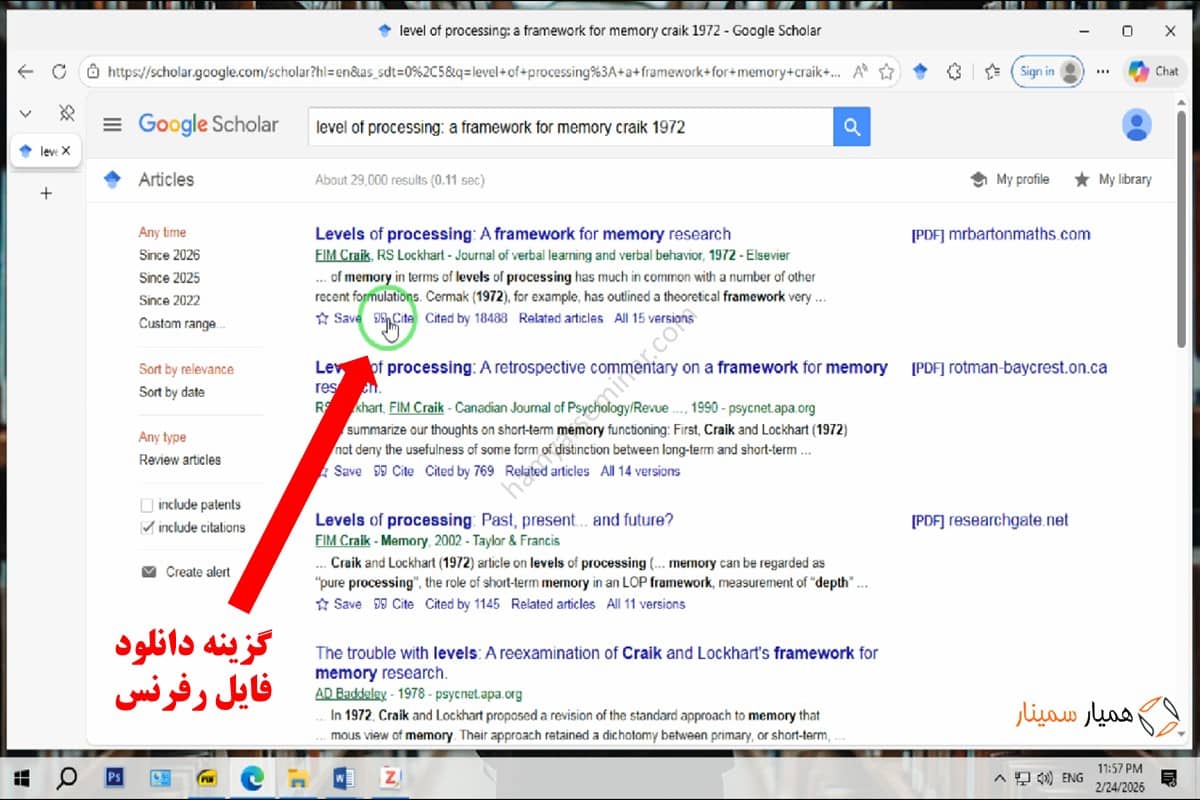The height and width of the screenshot is (800, 1200).
Task: Click the Google Scholar logo
Action: click(208, 125)
